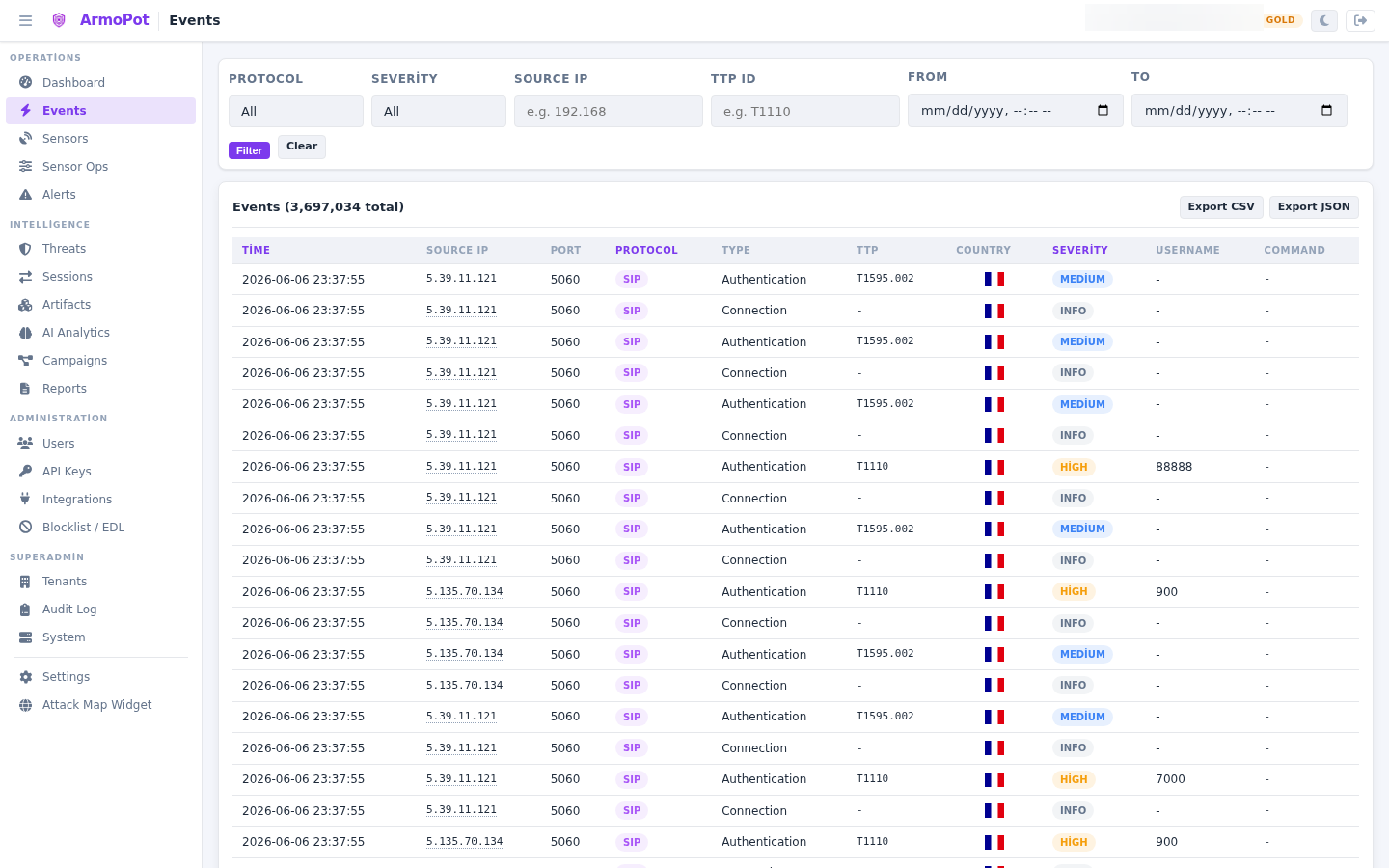The height and width of the screenshot is (868, 1389).
Task: Focus the Source IP input field
Action: 609,111
